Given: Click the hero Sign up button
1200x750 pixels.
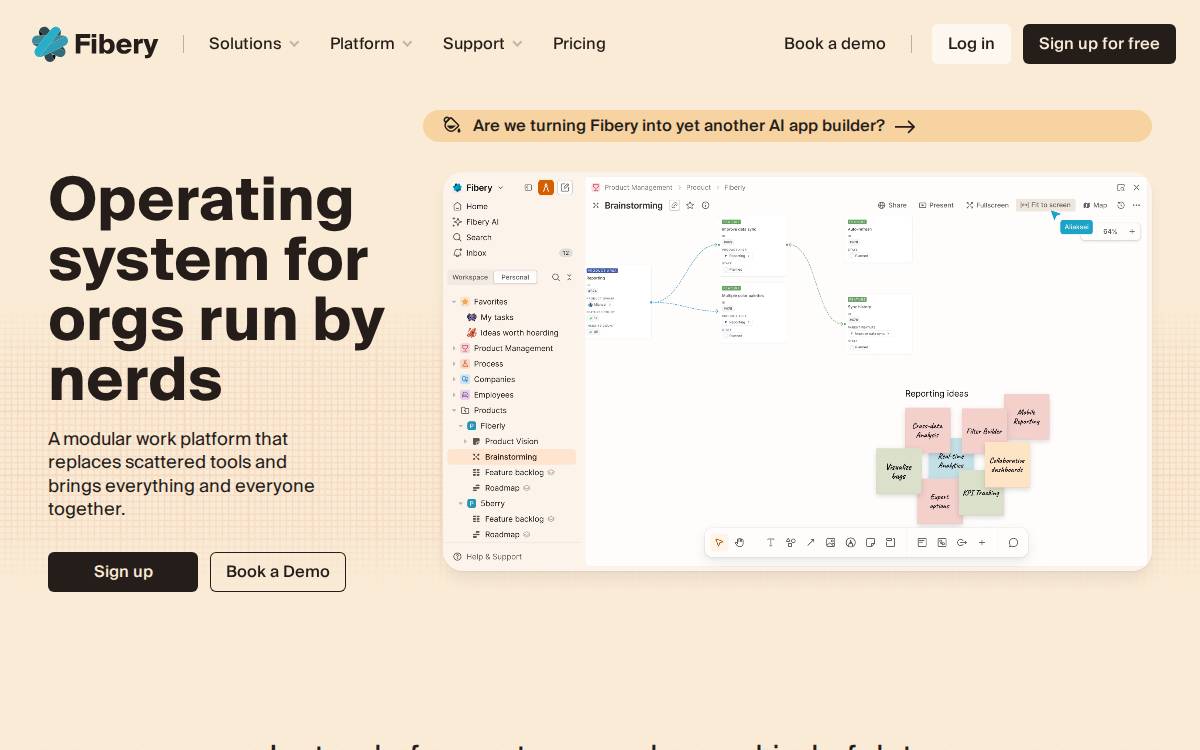Looking at the screenshot, I should [x=123, y=572].
